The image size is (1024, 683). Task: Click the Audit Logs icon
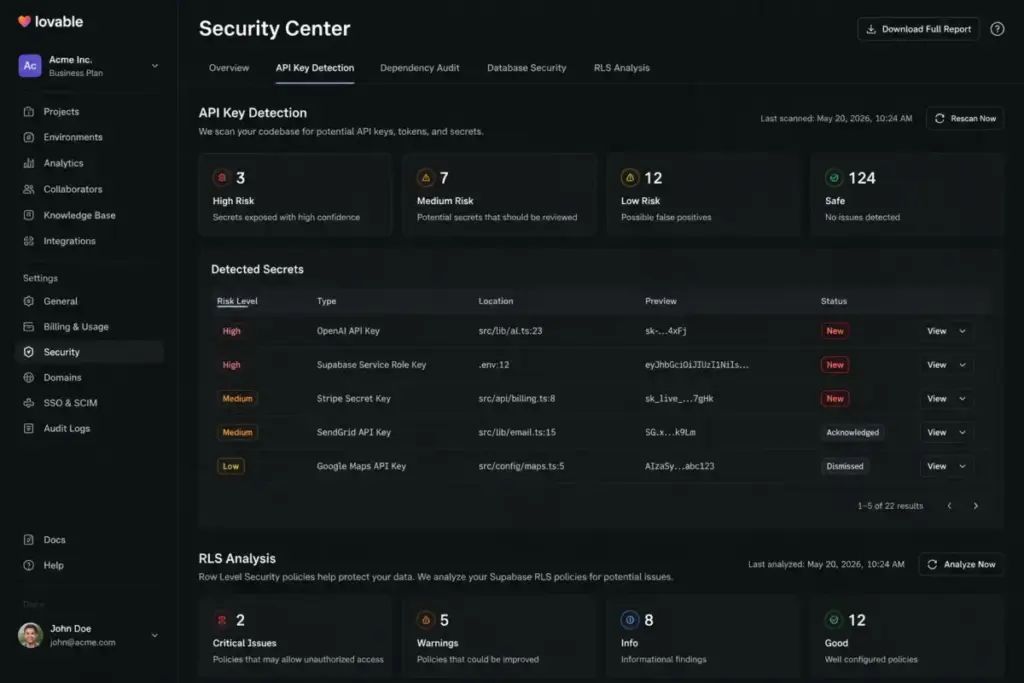(x=29, y=428)
